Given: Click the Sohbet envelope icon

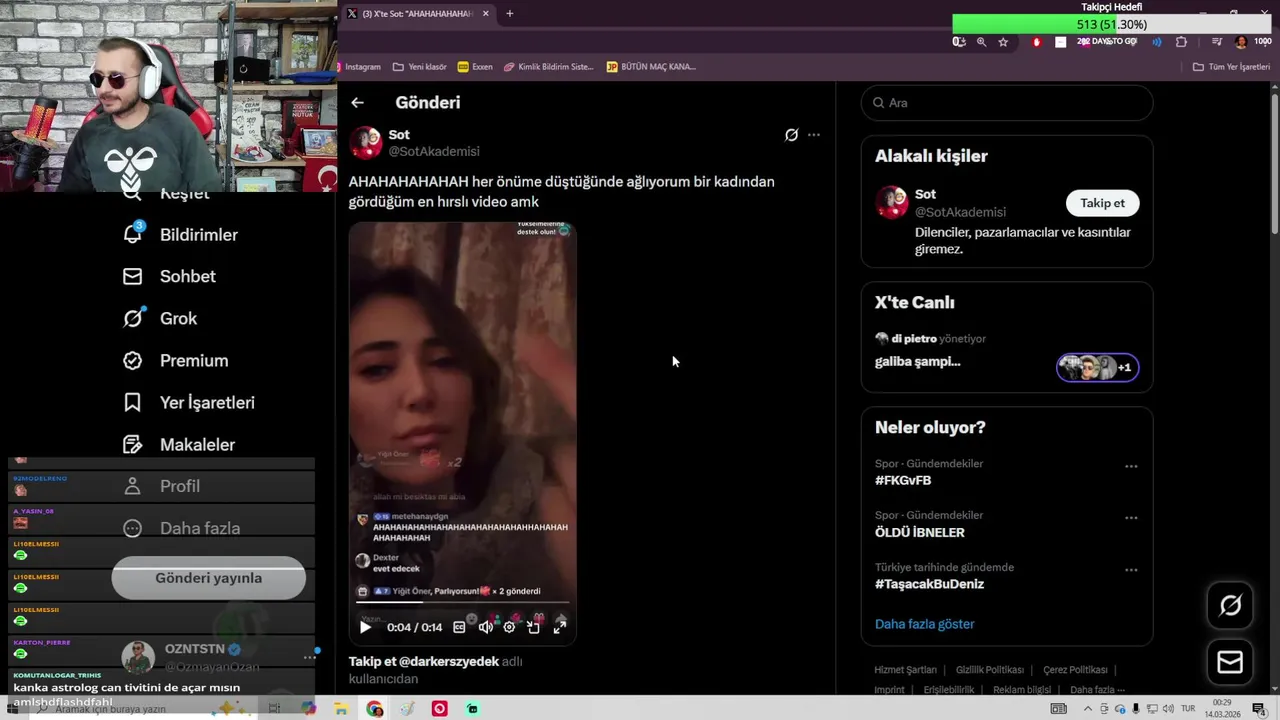Looking at the screenshot, I should (x=132, y=276).
